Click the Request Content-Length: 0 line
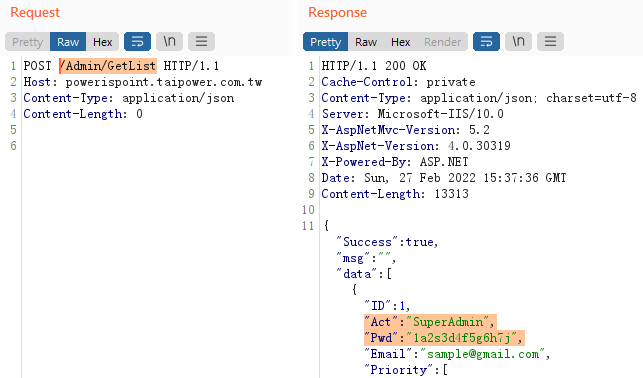This screenshot has width=643, height=378. 83,114
